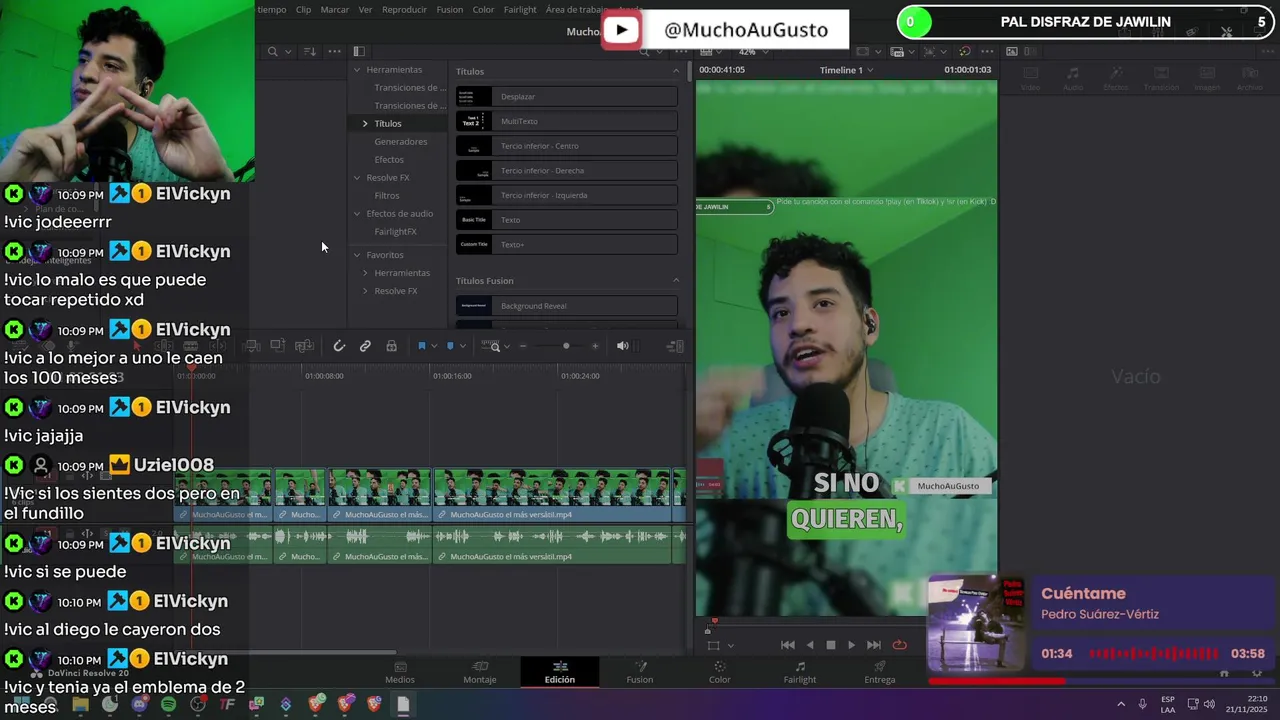
Task: Open the effects panel three-dot options
Action: [334, 51]
